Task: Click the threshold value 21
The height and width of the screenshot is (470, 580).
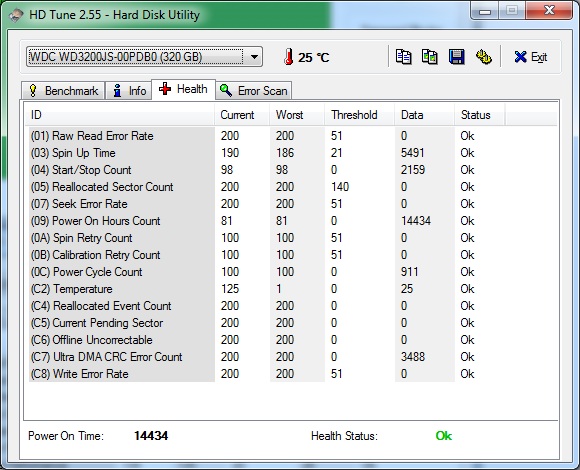Action: pos(336,153)
